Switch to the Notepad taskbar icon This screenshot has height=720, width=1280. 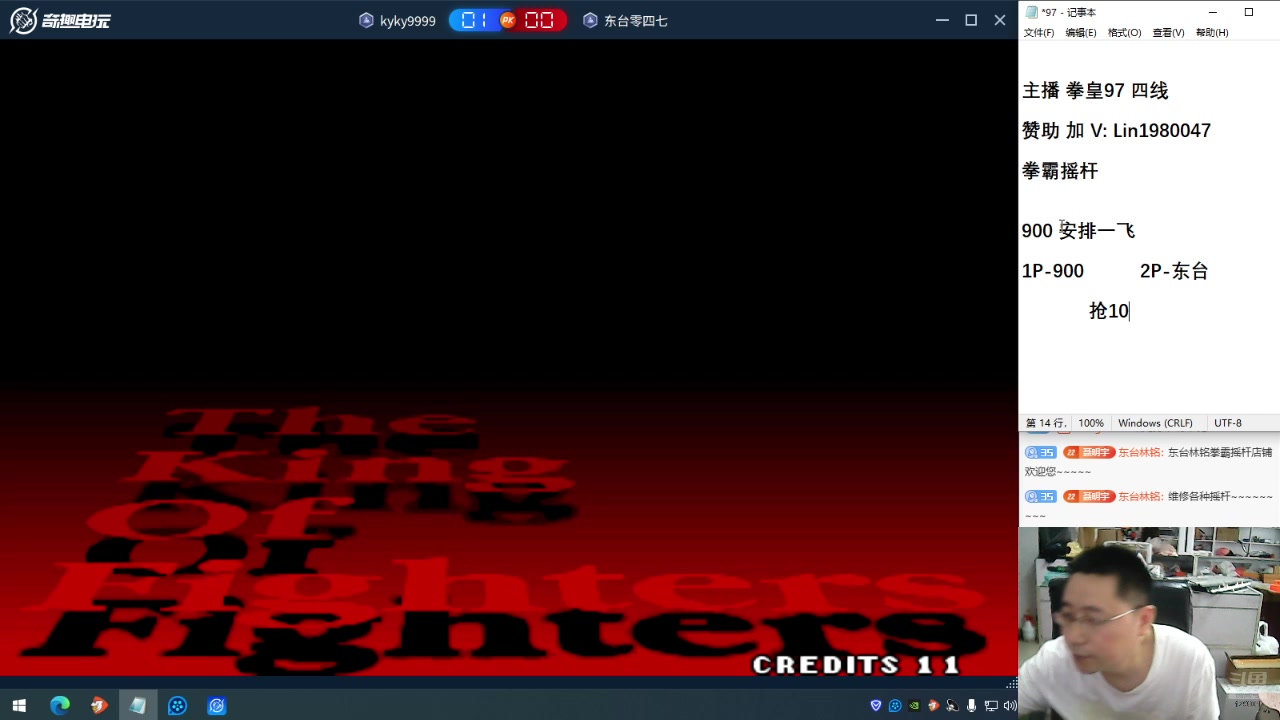coord(138,706)
